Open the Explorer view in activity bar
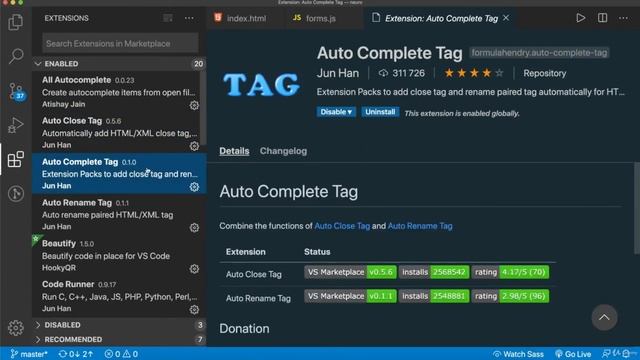The image size is (640, 360). point(16,22)
